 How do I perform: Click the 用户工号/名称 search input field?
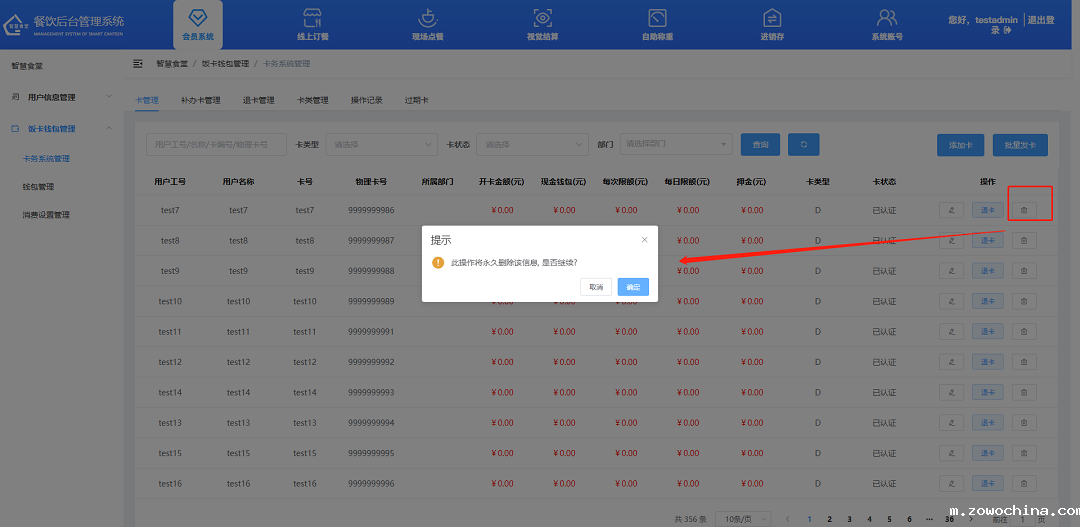pyautogui.click(x=216, y=145)
